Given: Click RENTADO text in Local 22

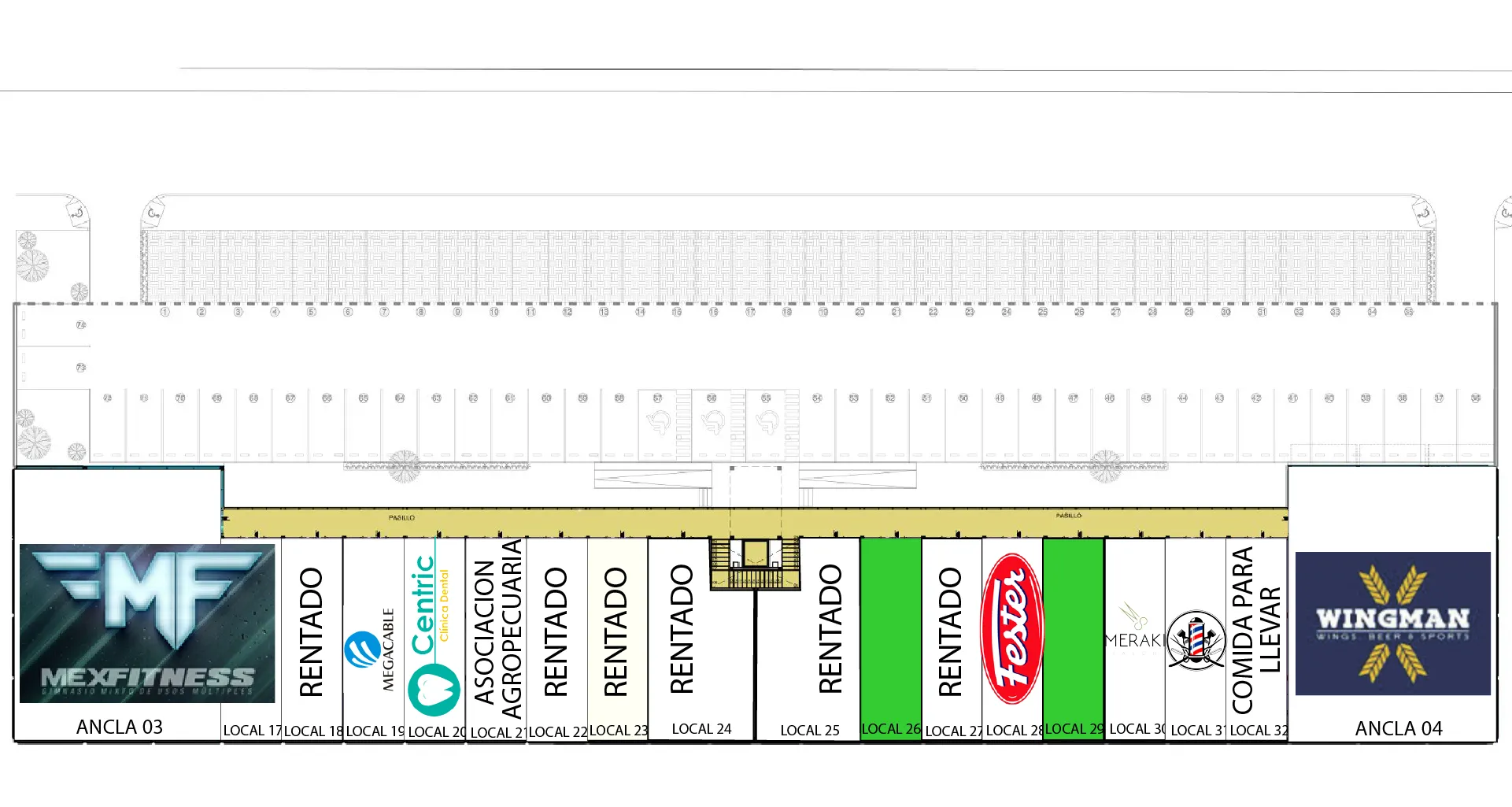Looking at the screenshot, I should click(556, 632).
